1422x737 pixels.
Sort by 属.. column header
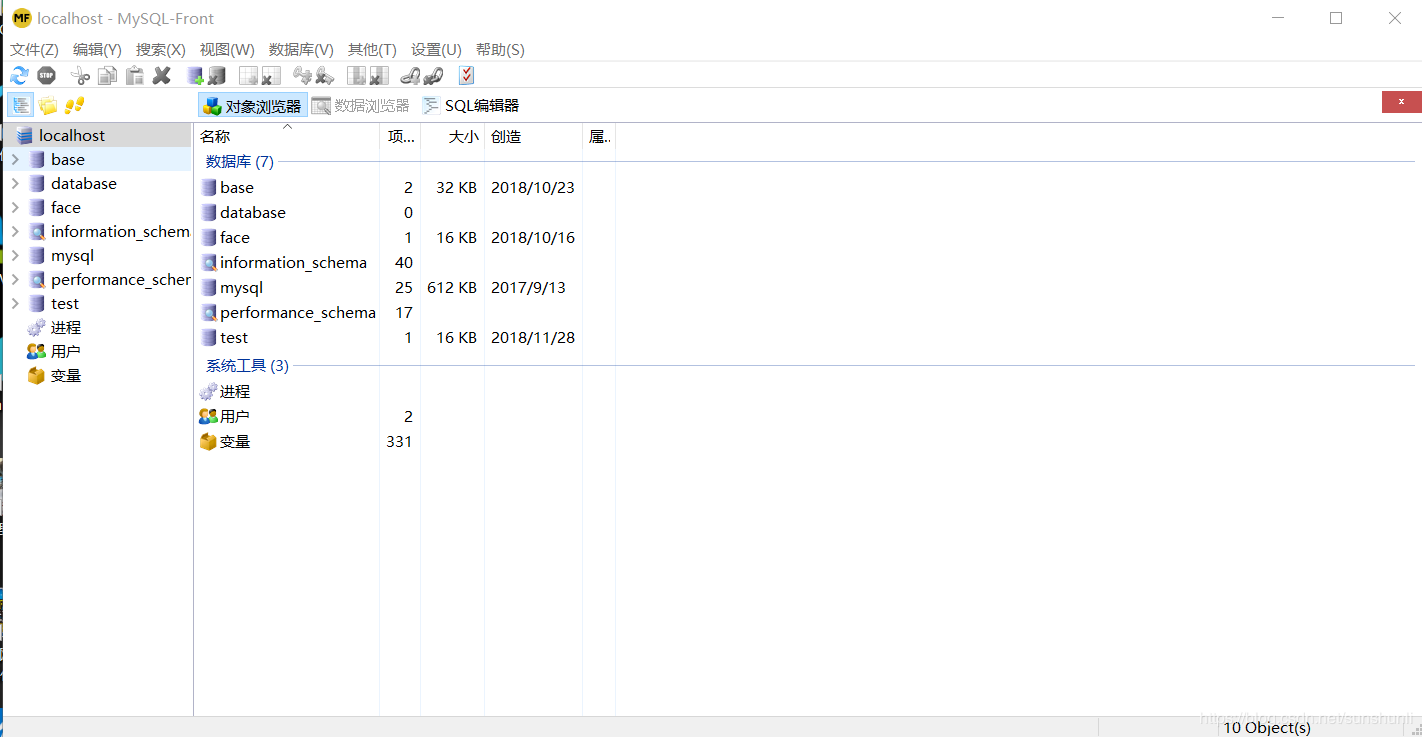pyautogui.click(x=598, y=137)
